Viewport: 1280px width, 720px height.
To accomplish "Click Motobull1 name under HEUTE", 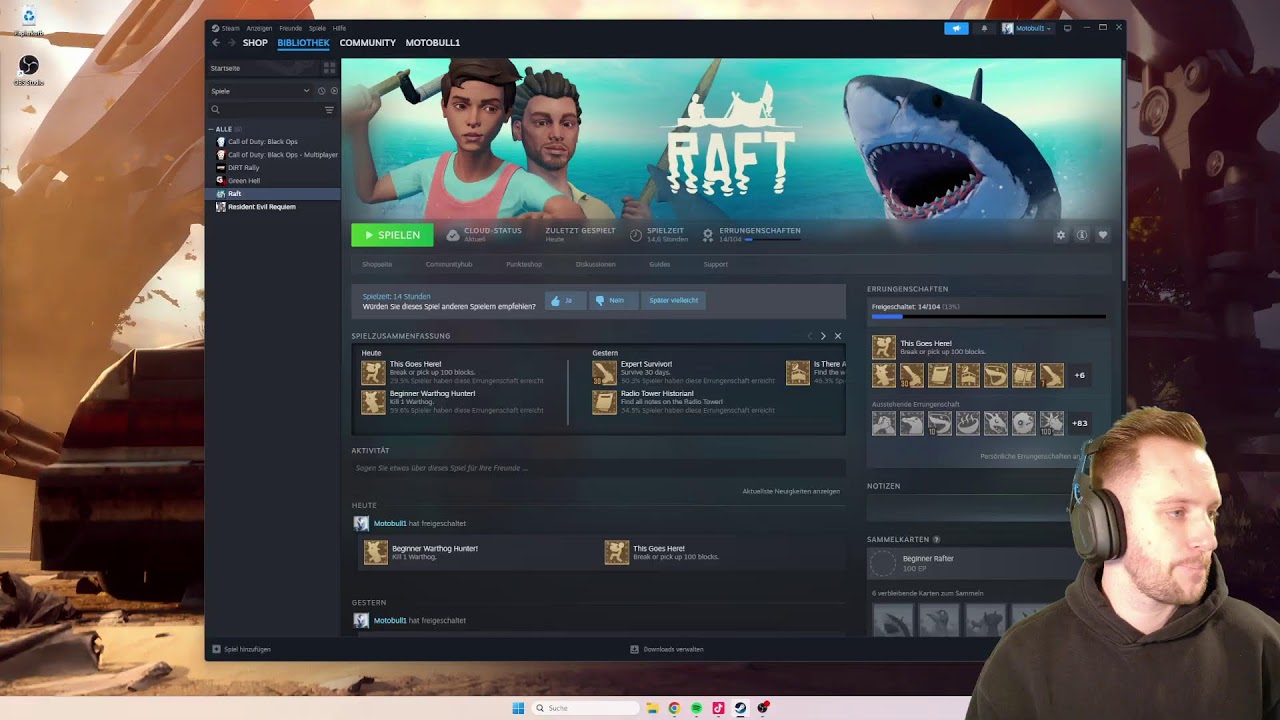I will (390, 523).
